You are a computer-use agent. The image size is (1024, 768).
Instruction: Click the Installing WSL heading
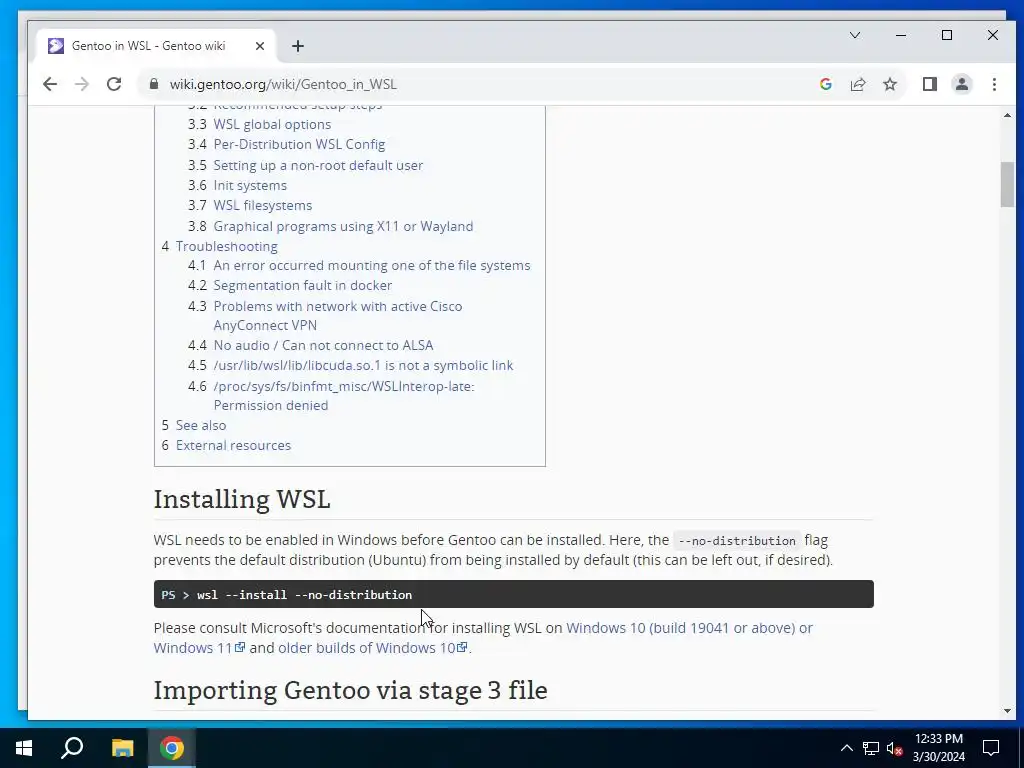(242, 500)
